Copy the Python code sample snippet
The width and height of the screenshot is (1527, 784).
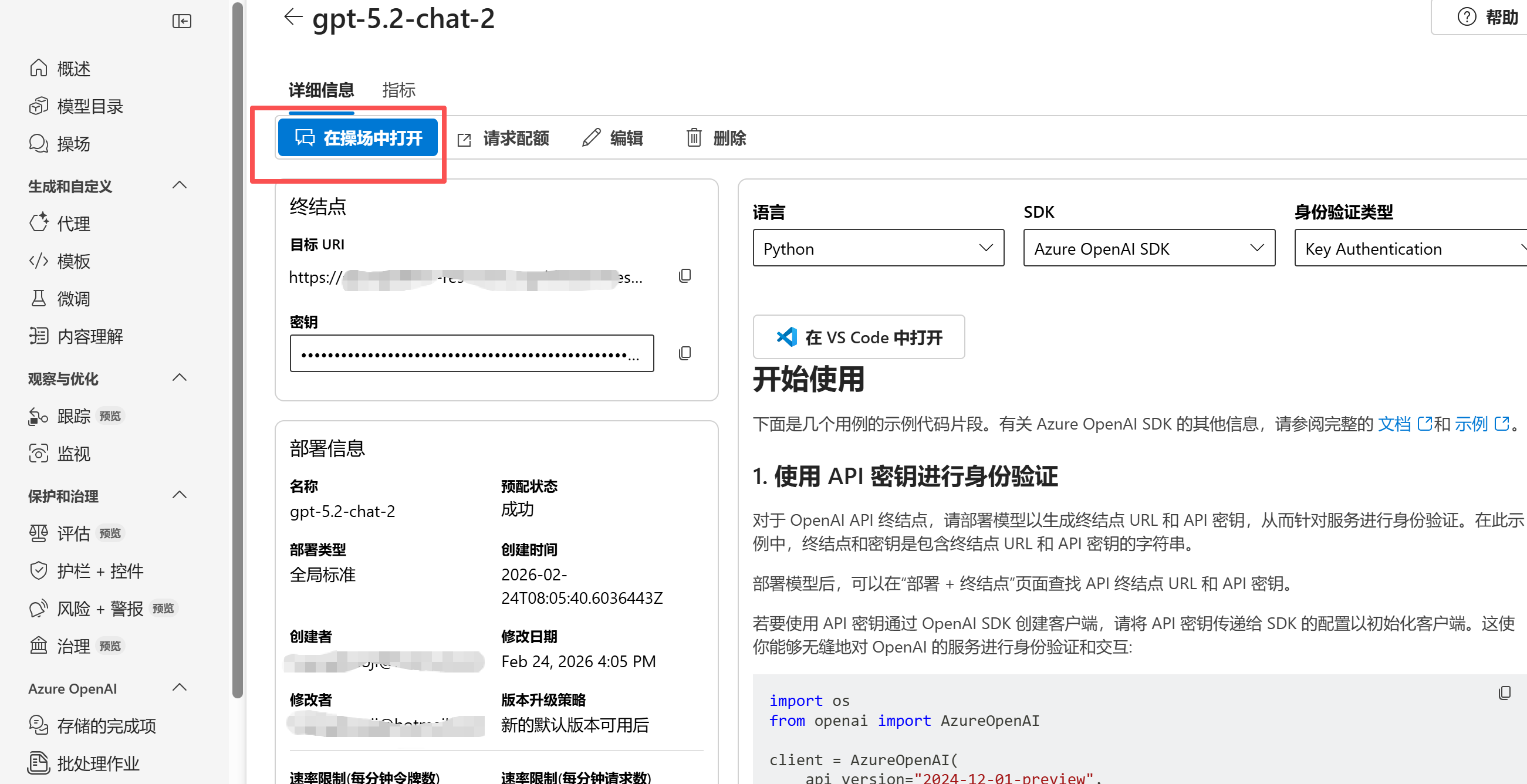tap(1504, 692)
